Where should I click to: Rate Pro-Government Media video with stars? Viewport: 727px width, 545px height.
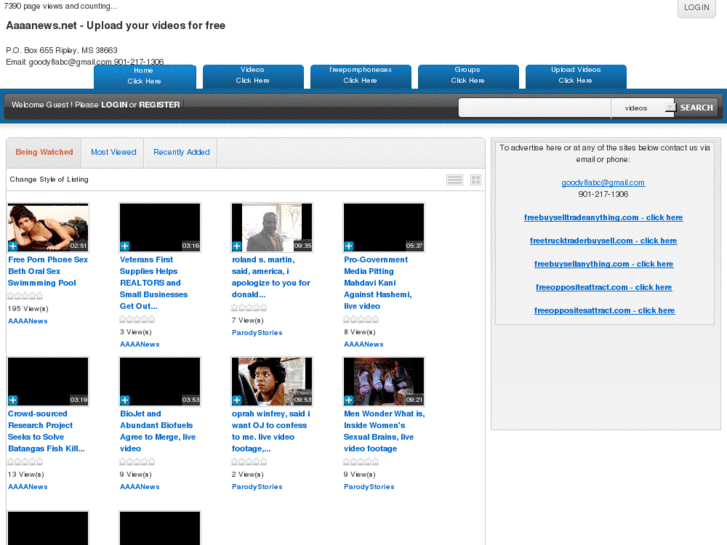click(361, 319)
